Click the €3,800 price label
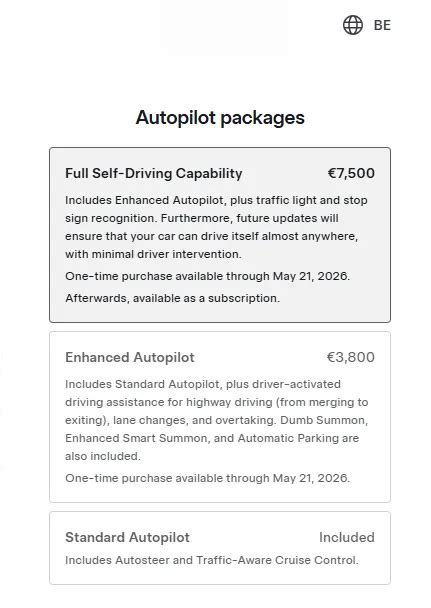The height and width of the screenshot is (608, 431). point(351,357)
